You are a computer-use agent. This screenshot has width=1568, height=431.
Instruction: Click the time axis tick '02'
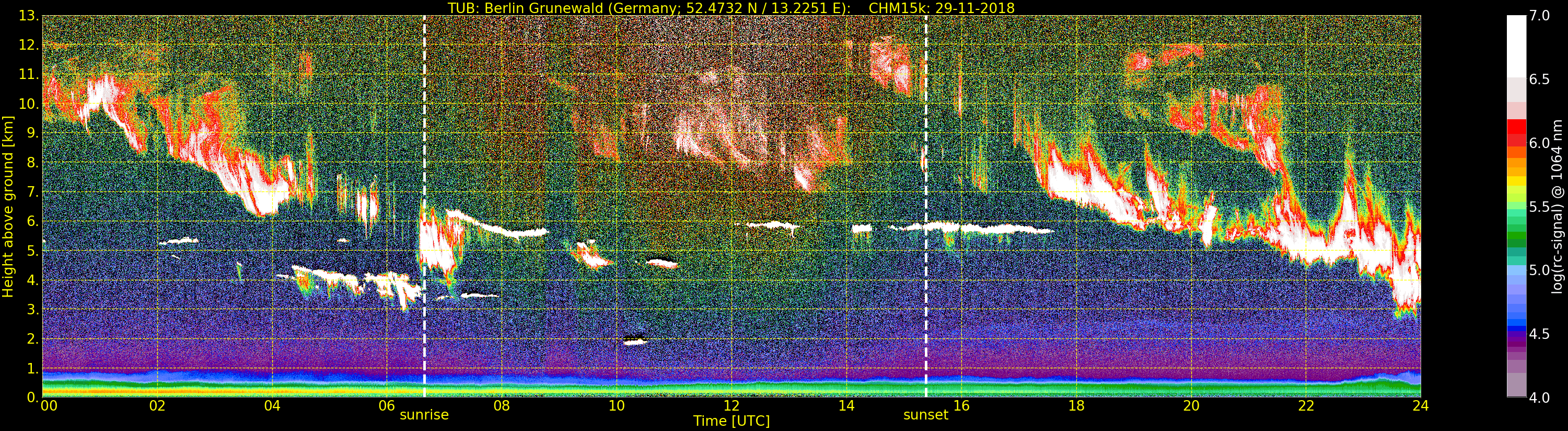(x=157, y=406)
